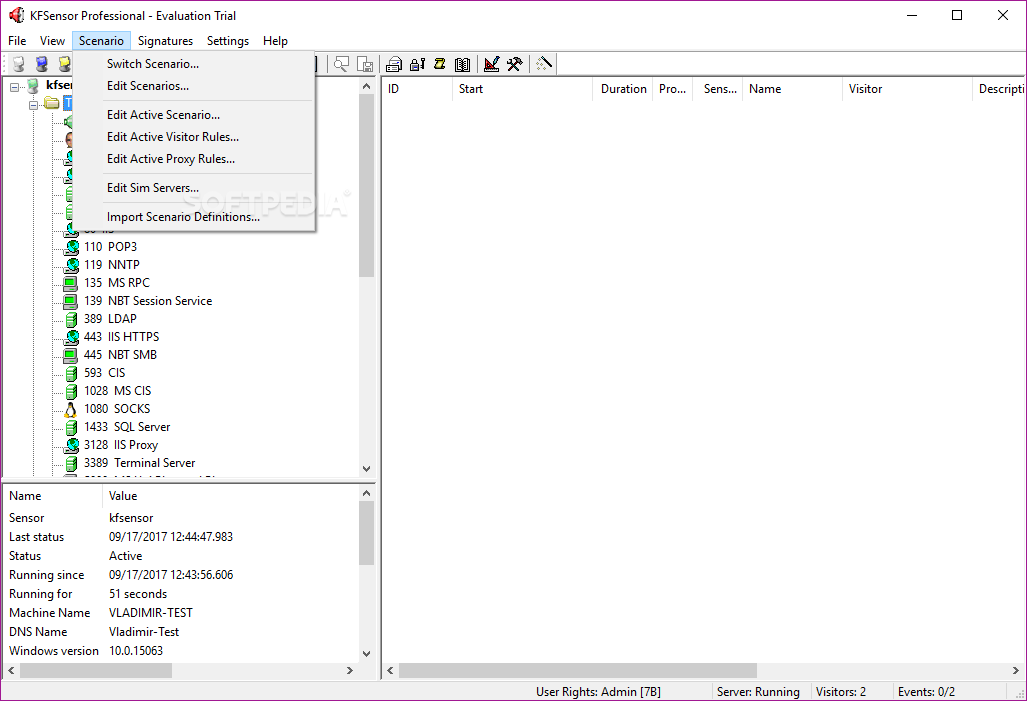This screenshot has width=1027, height=701.
Task: Open the Settings menu
Action: [228, 41]
